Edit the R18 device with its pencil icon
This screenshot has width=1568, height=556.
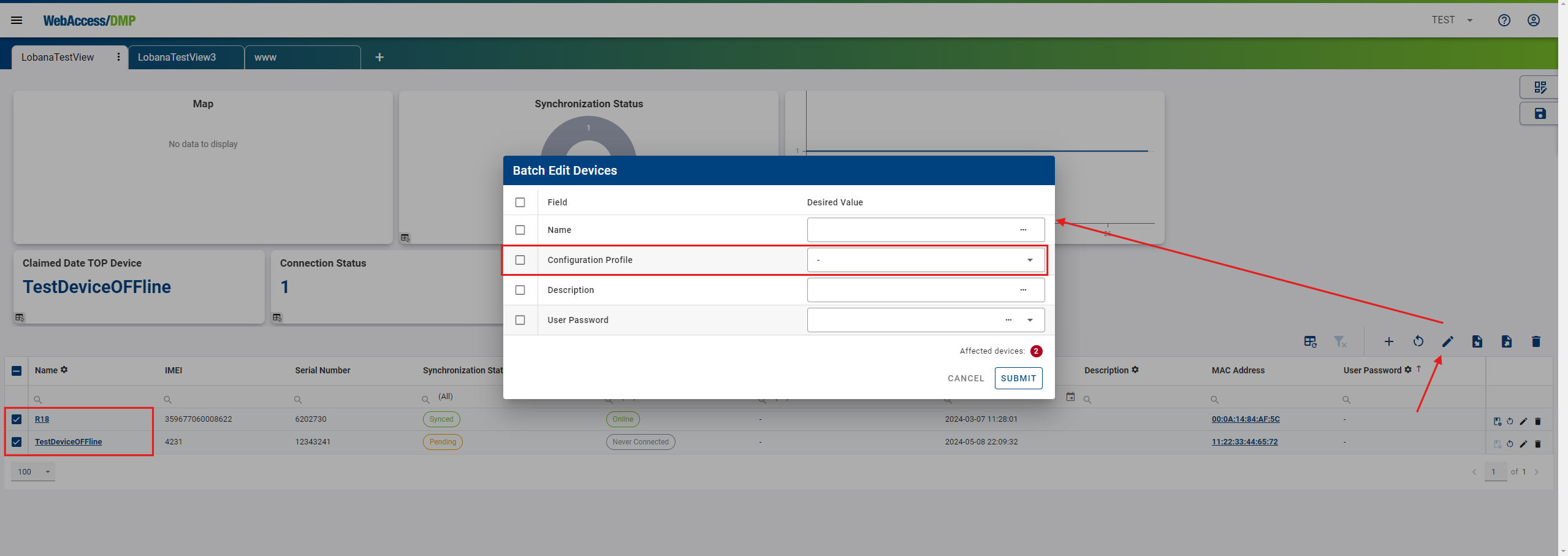pos(1523,421)
